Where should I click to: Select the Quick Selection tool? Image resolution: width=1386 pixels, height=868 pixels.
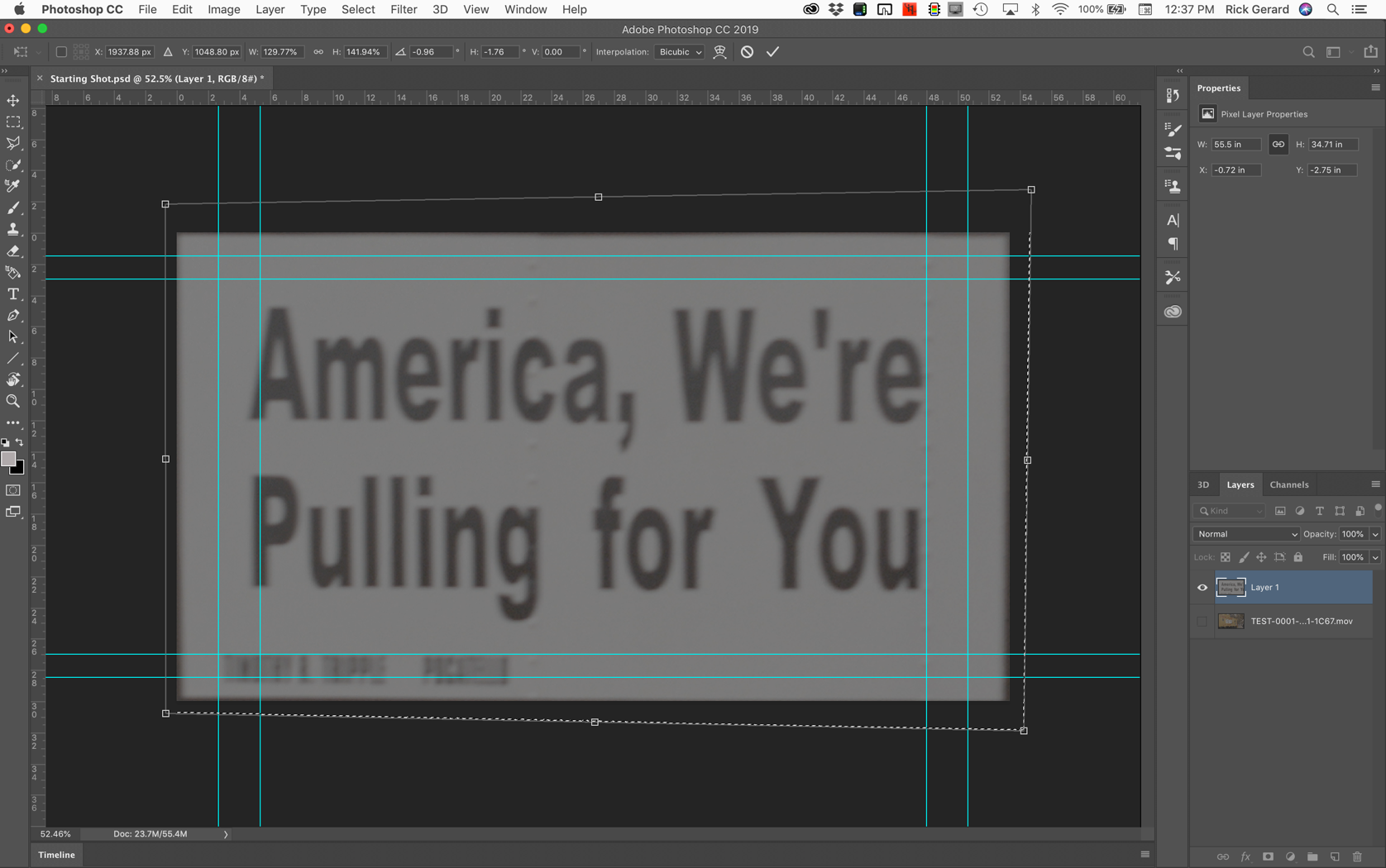(x=13, y=165)
